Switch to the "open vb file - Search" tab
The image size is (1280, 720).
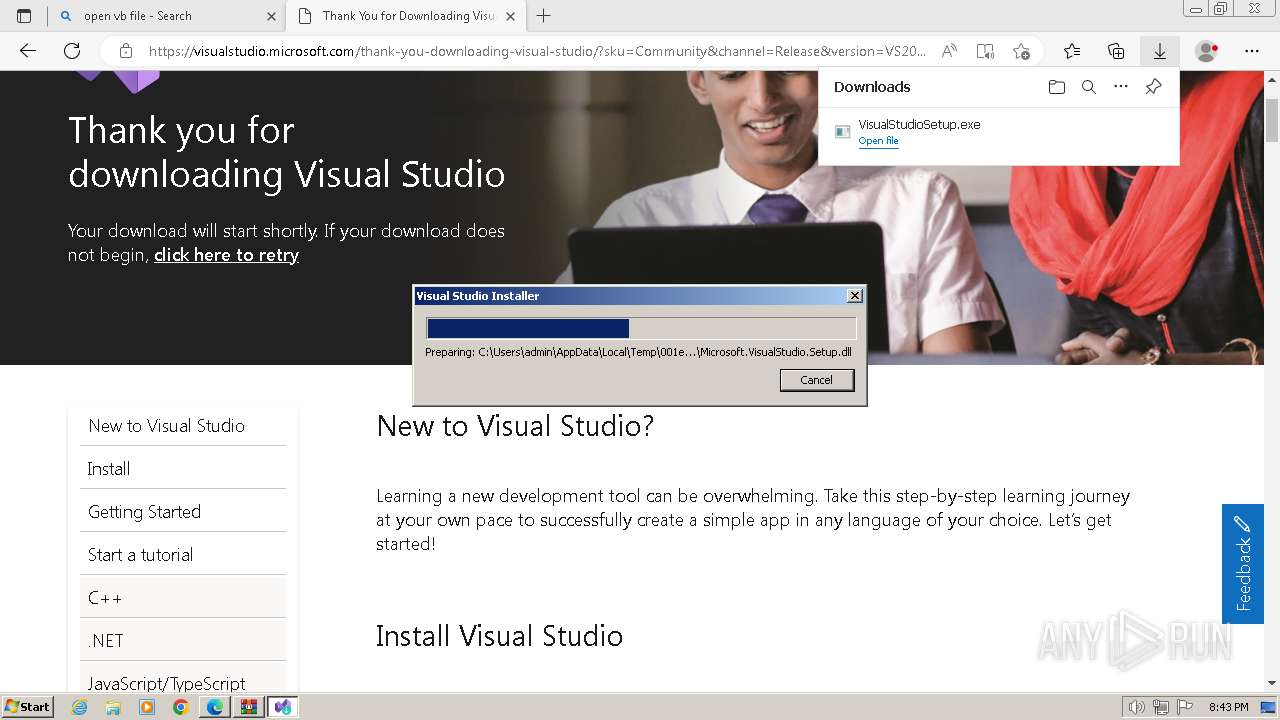(x=166, y=16)
